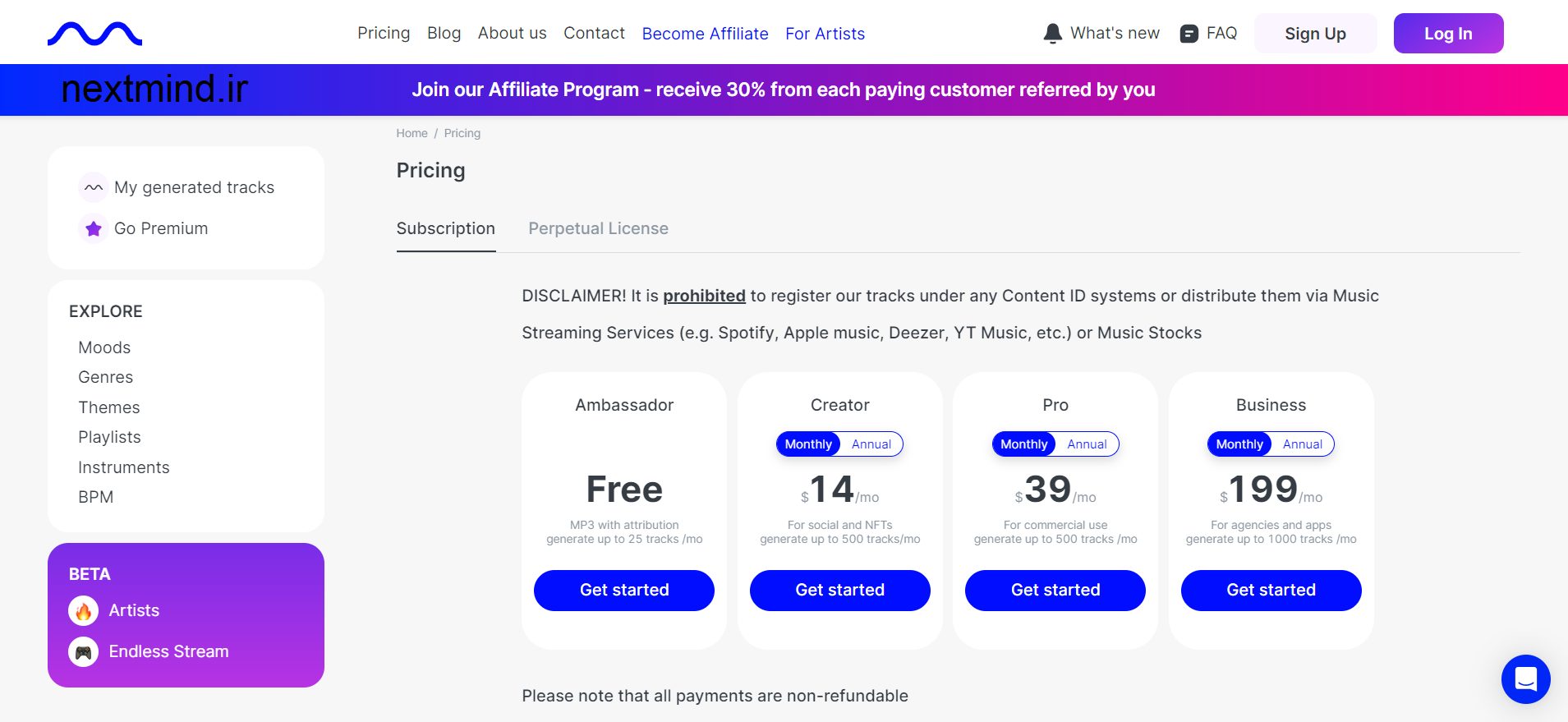Switch Pro plan to Annual billing
The width and height of the screenshot is (1568, 722).
pos(1087,444)
